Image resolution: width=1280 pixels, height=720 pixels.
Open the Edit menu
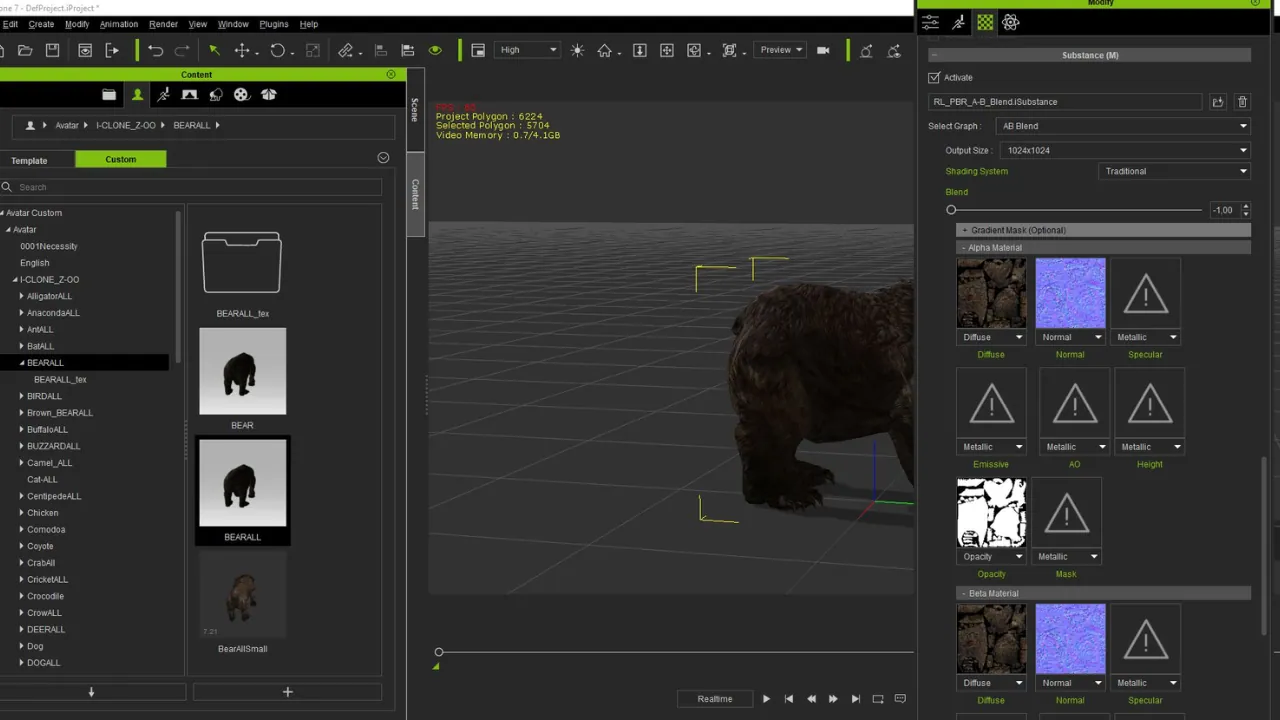[10, 24]
